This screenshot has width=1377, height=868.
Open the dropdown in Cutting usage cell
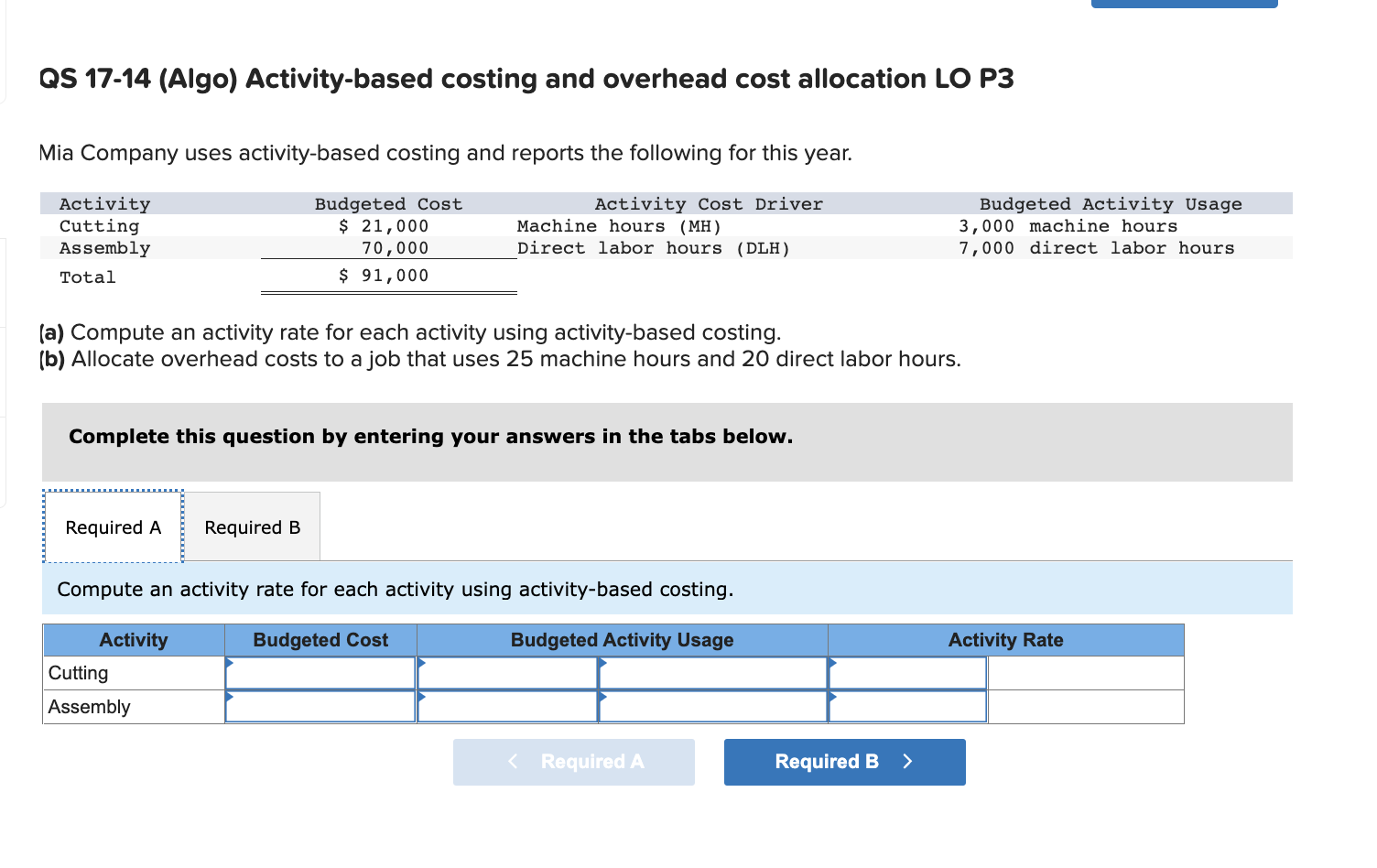421,663
